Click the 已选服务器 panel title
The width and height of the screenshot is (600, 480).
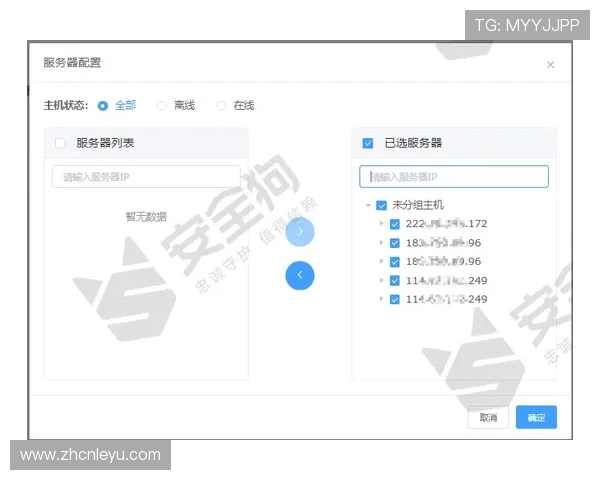413,143
